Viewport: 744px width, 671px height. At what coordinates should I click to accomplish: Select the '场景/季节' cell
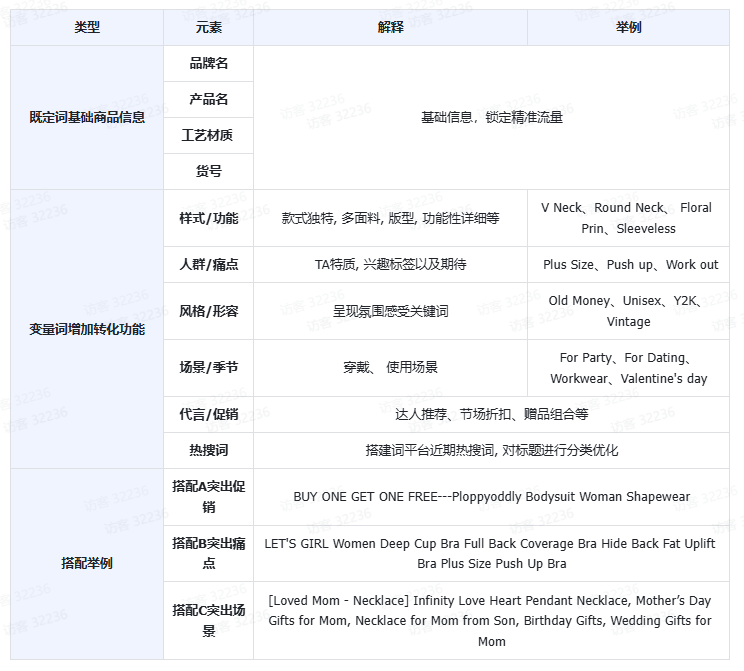[x=208, y=368]
